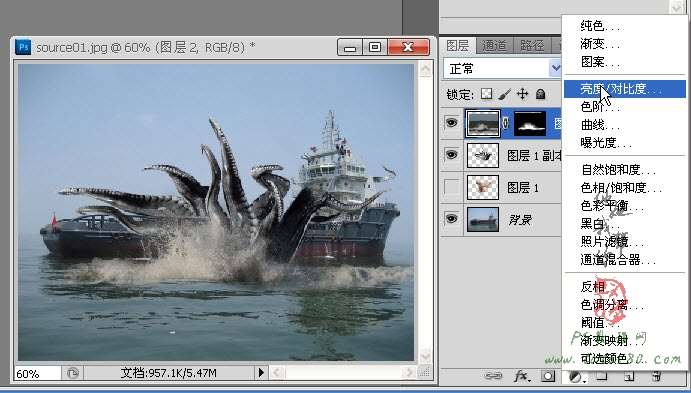Open status bar info flyout arrow
This screenshot has width=691, height=393.
click(x=261, y=373)
